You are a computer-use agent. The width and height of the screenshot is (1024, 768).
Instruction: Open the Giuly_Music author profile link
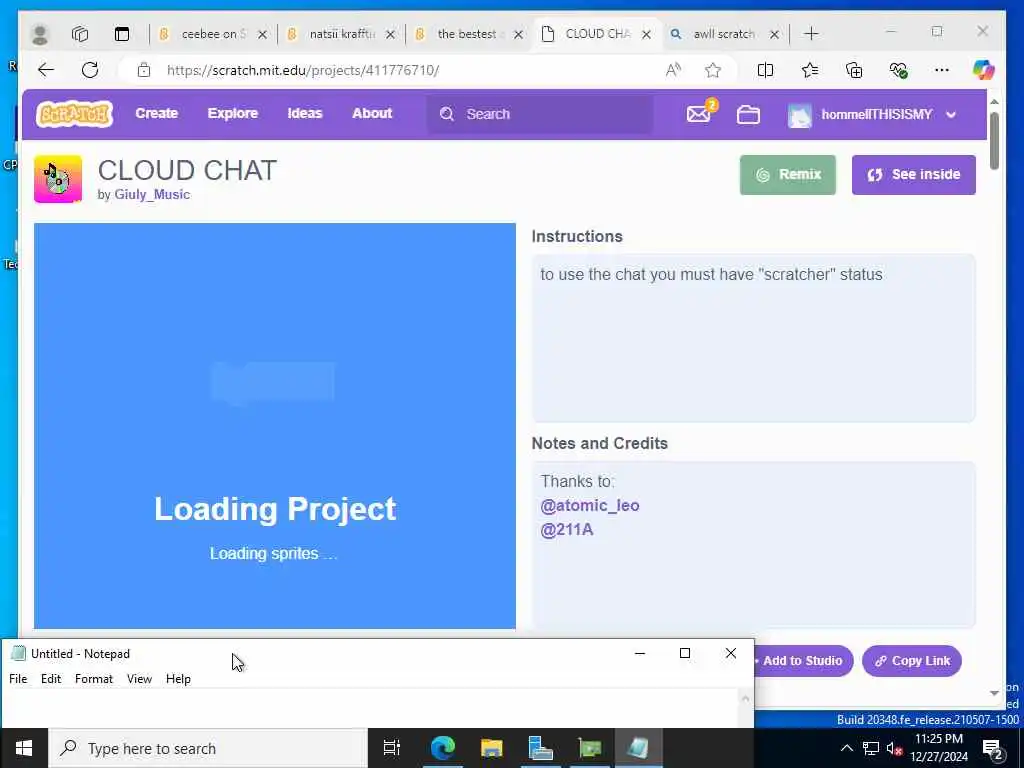[x=152, y=195]
